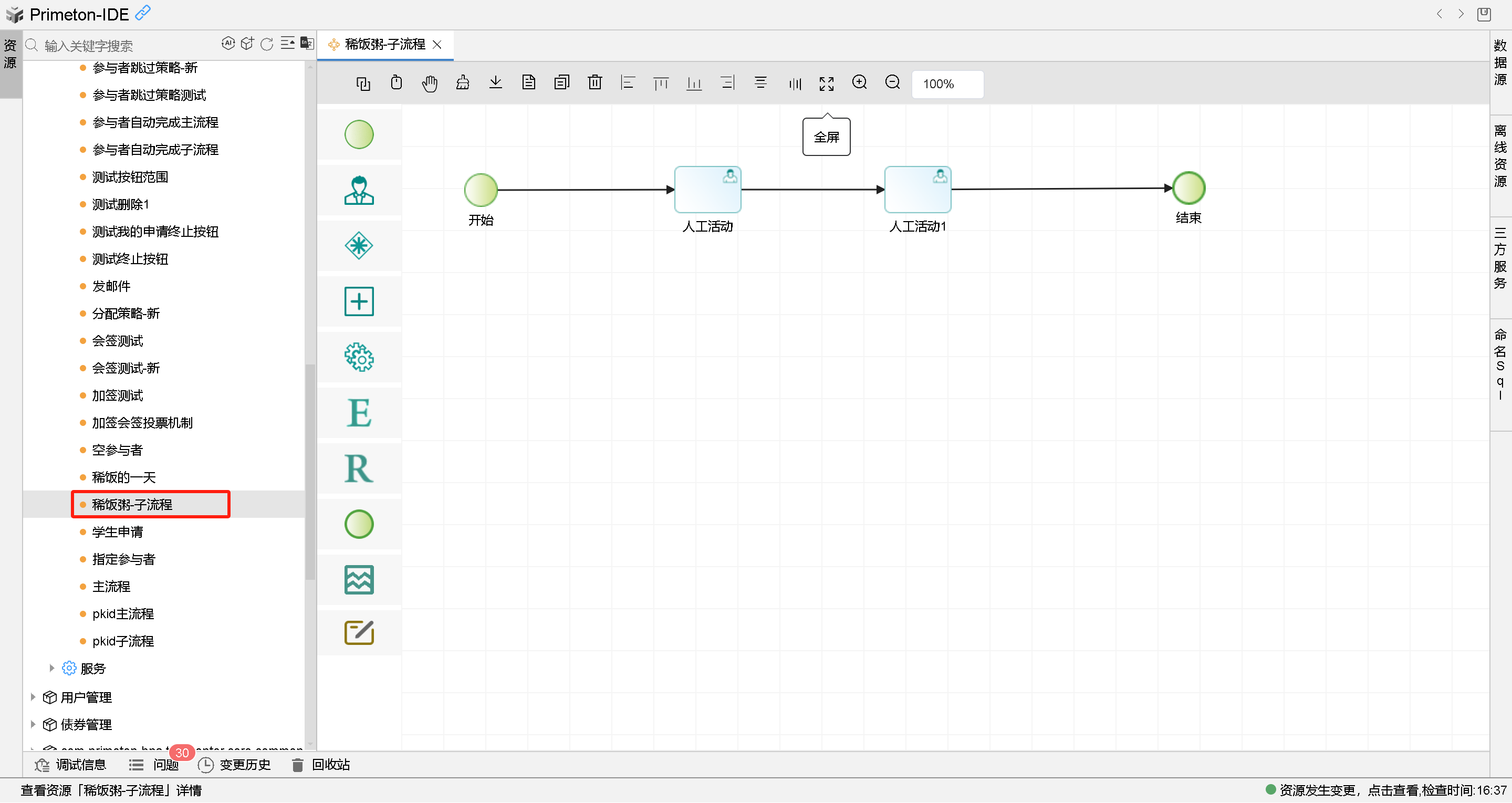The image size is (1512, 803).
Task: Click the 100% zoom level field
Action: coord(947,84)
